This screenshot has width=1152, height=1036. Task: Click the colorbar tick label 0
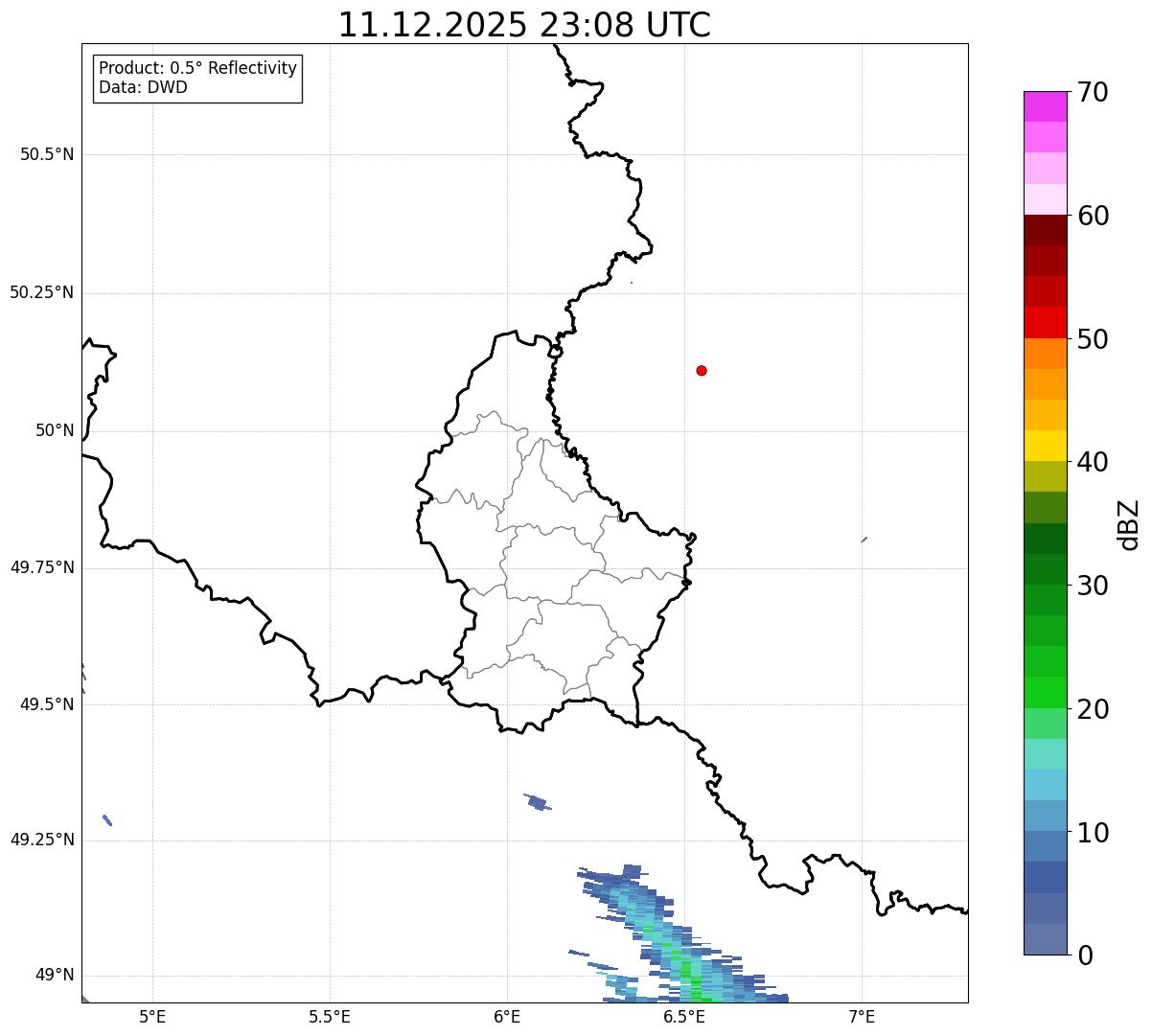[x=1084, y=955]
